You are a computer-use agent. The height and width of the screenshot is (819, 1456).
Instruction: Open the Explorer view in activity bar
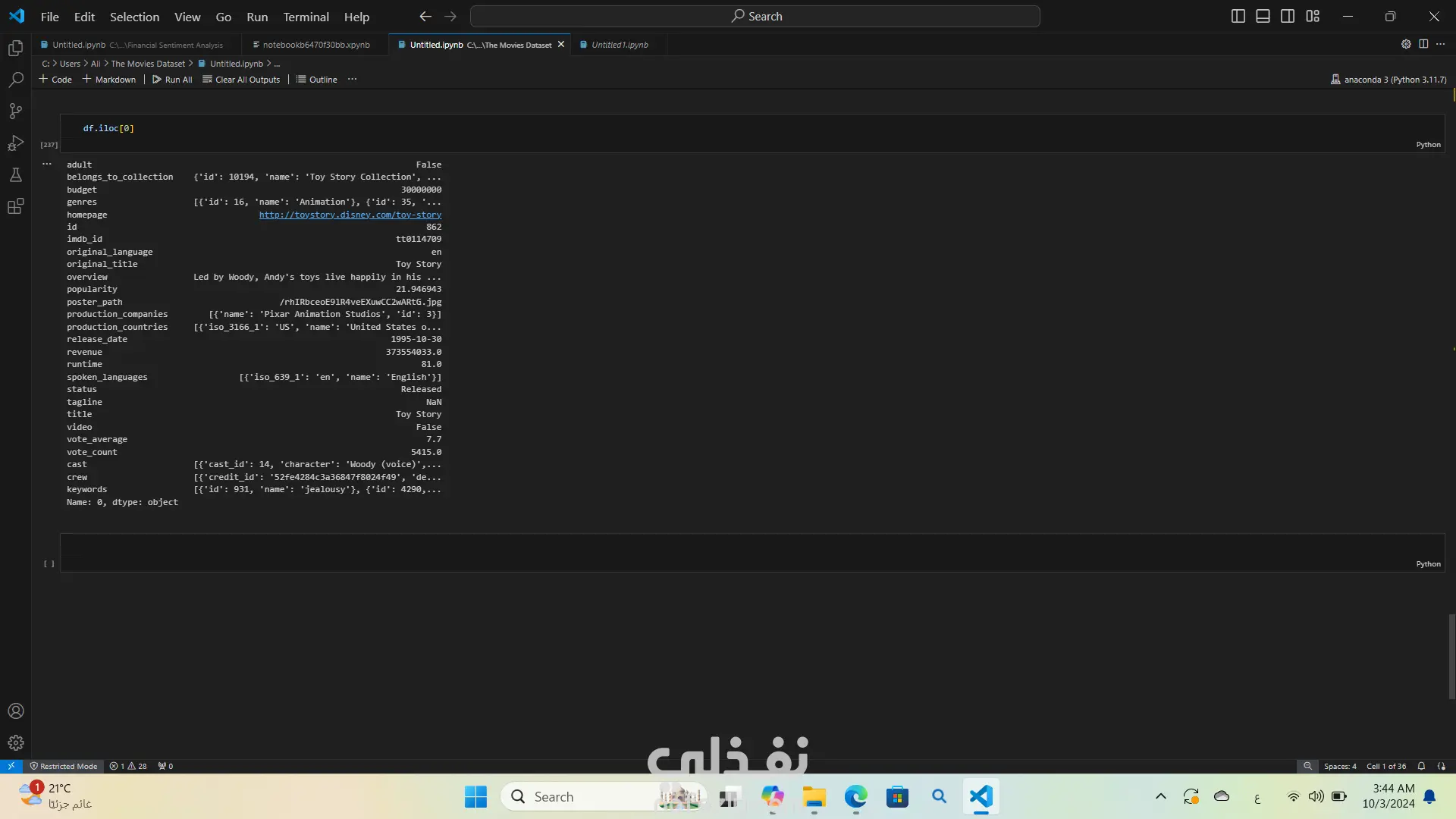pos(15,49)
